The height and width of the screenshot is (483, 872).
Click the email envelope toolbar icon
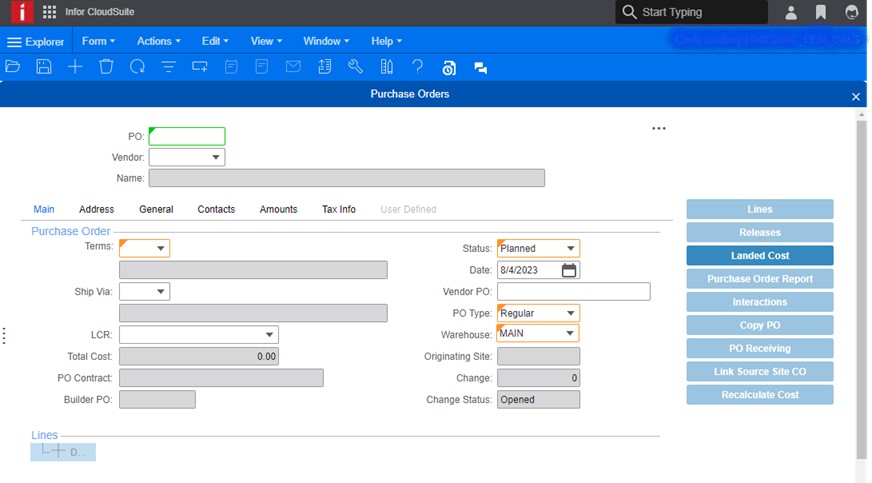tap(293, 67)
